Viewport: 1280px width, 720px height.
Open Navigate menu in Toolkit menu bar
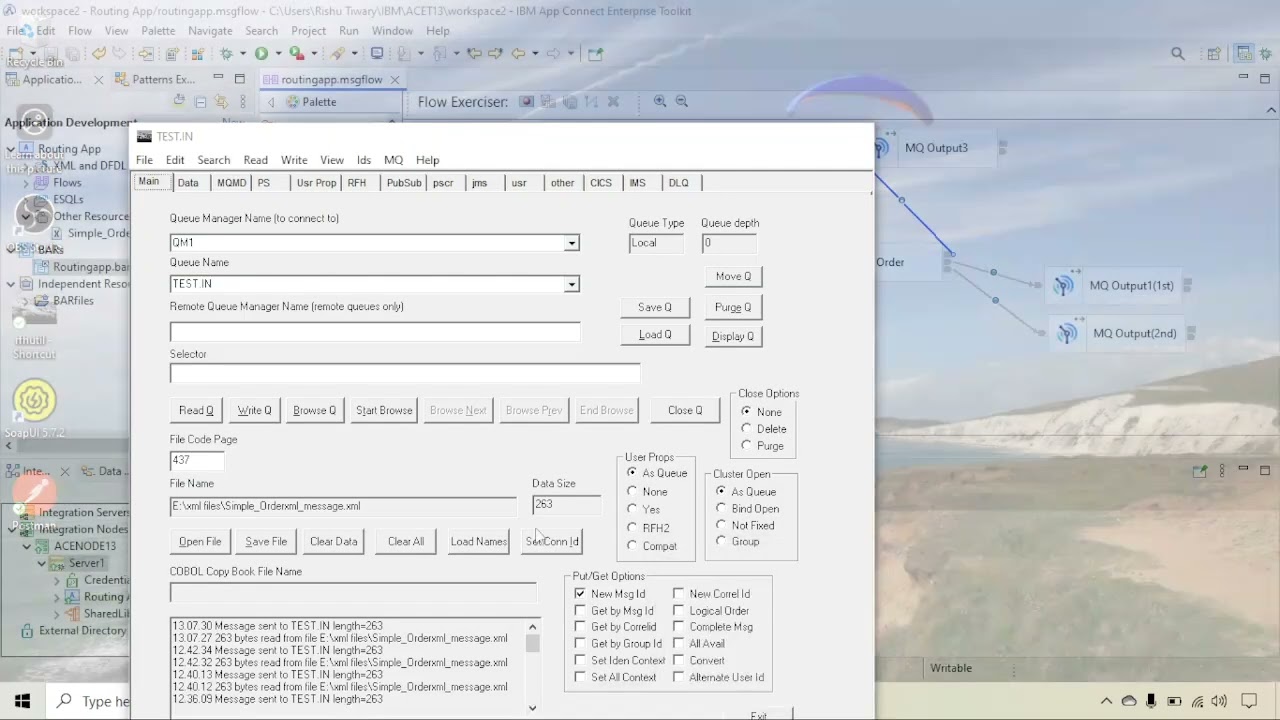210,31
